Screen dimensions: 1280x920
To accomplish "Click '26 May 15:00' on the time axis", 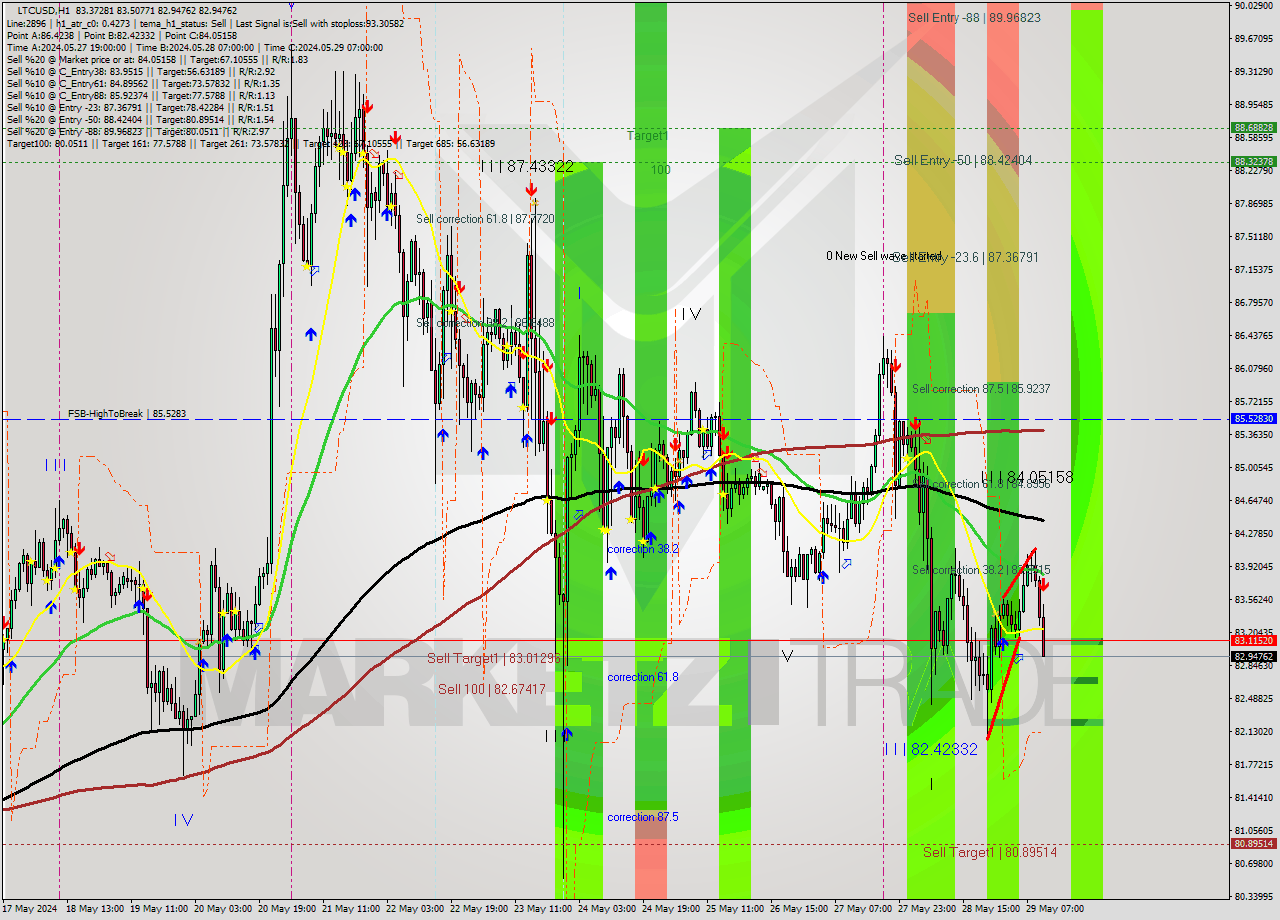I will pos(798,910).
